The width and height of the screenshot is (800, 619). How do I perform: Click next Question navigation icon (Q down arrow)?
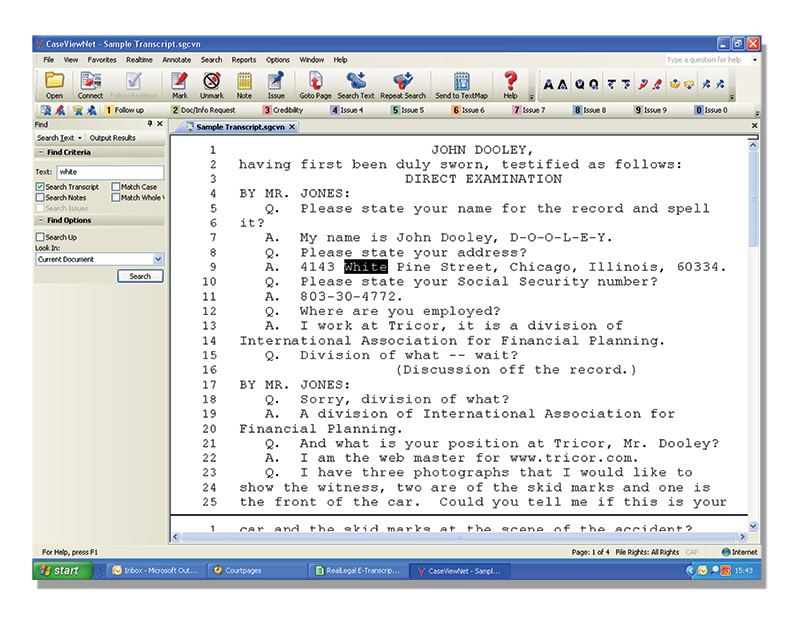click(594, 84)
